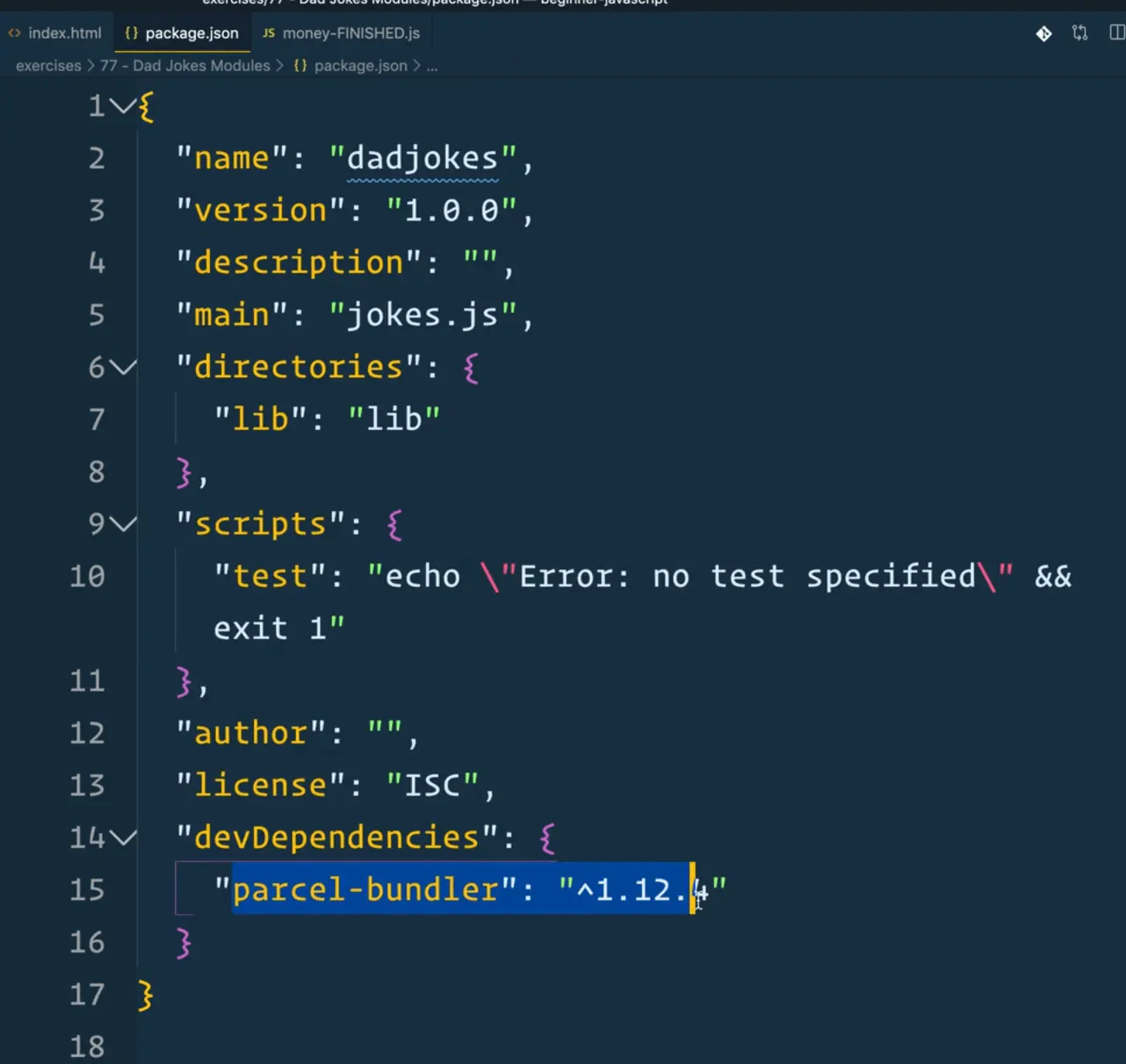Open the money-FINISHED.js tab

[350, 33]
